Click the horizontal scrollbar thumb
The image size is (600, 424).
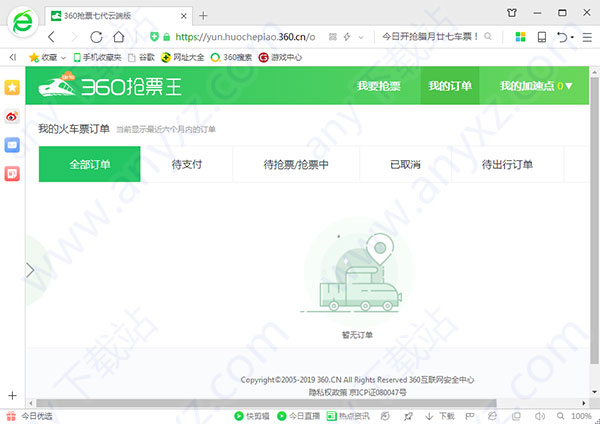coord(266,403)
